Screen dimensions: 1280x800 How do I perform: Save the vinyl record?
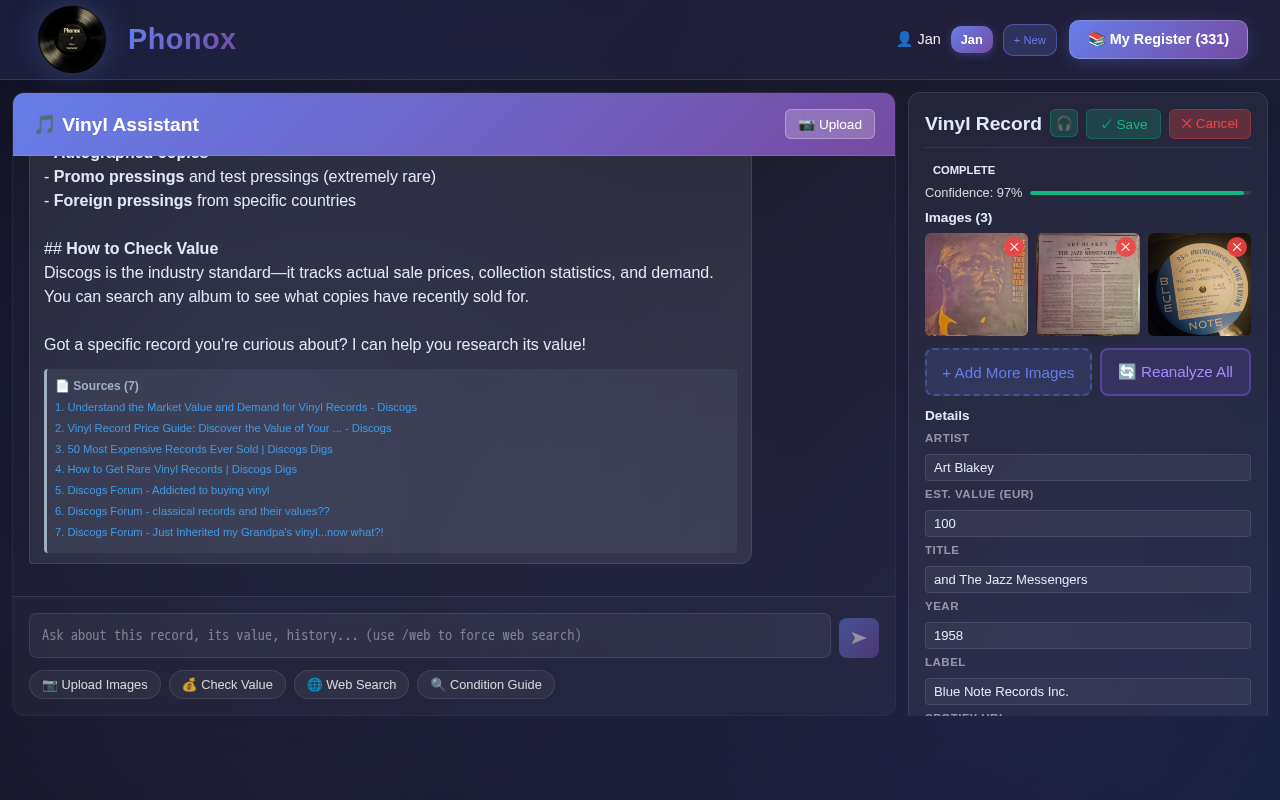click(1123, 124)
